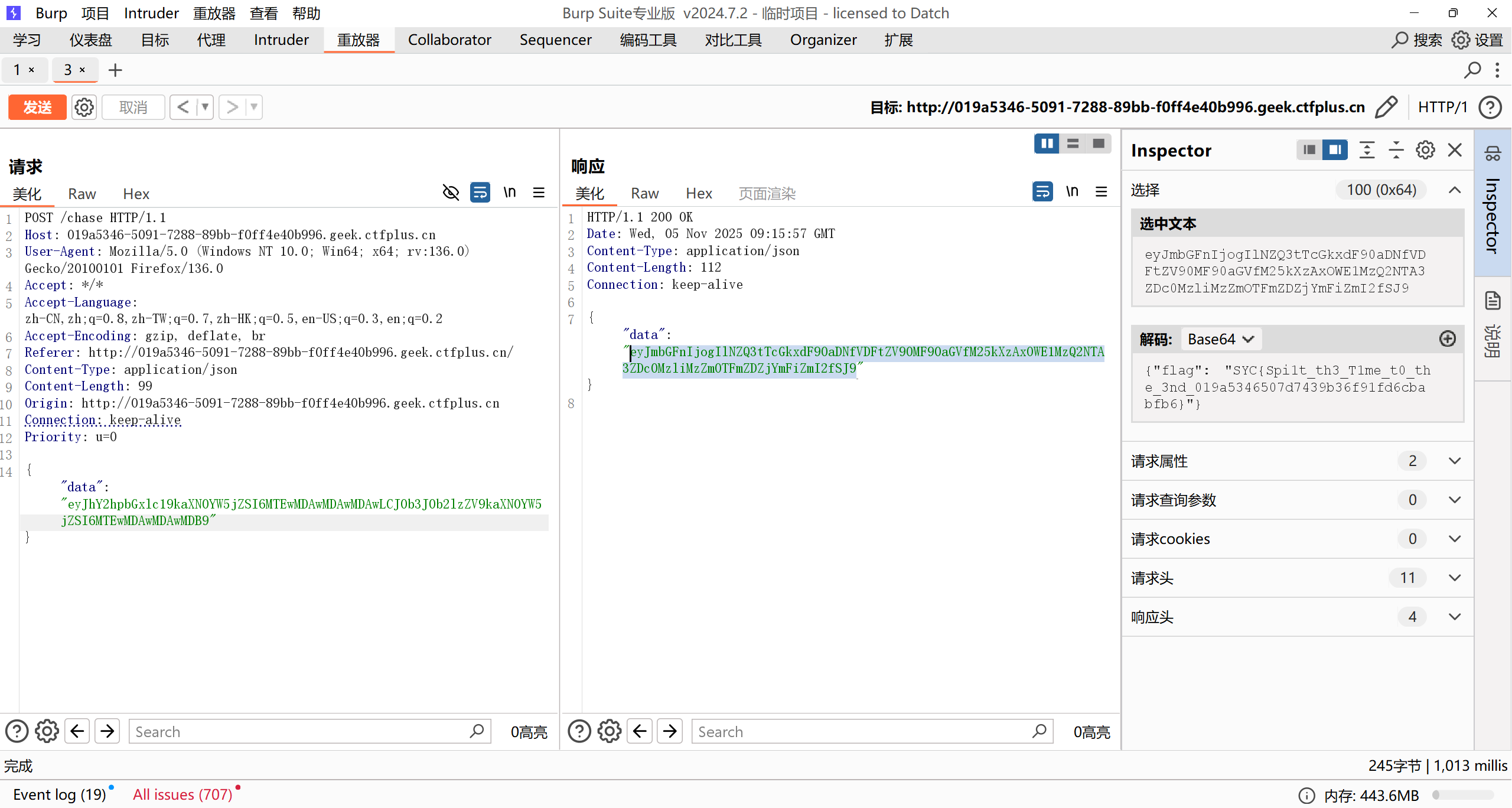
Task: Click the pencil icon to edit target
Action: pos(1386,107)
